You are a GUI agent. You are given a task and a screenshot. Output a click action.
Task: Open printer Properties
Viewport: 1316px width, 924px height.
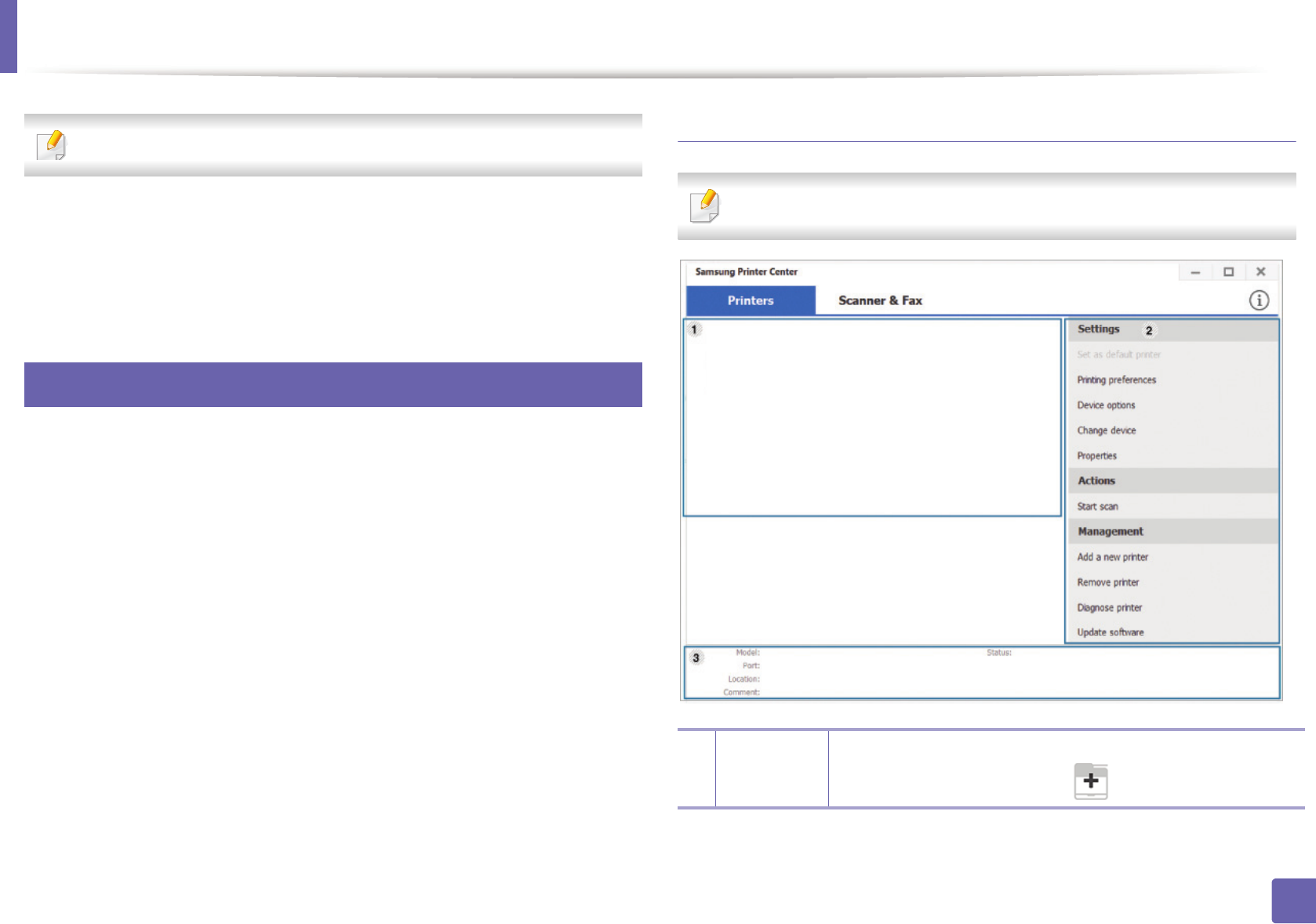[1096, 456]
